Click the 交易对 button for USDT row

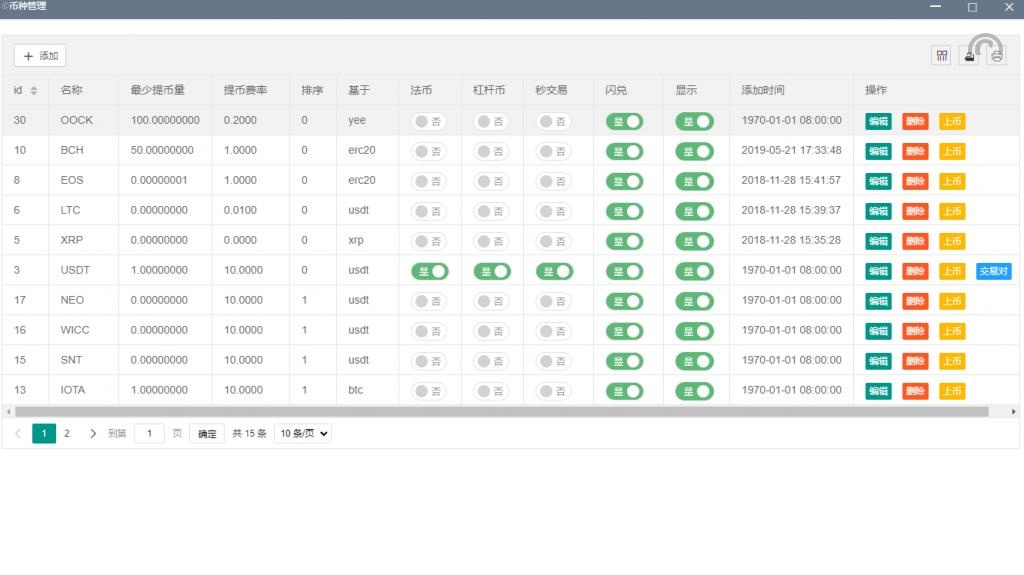(x=994, y=271)
